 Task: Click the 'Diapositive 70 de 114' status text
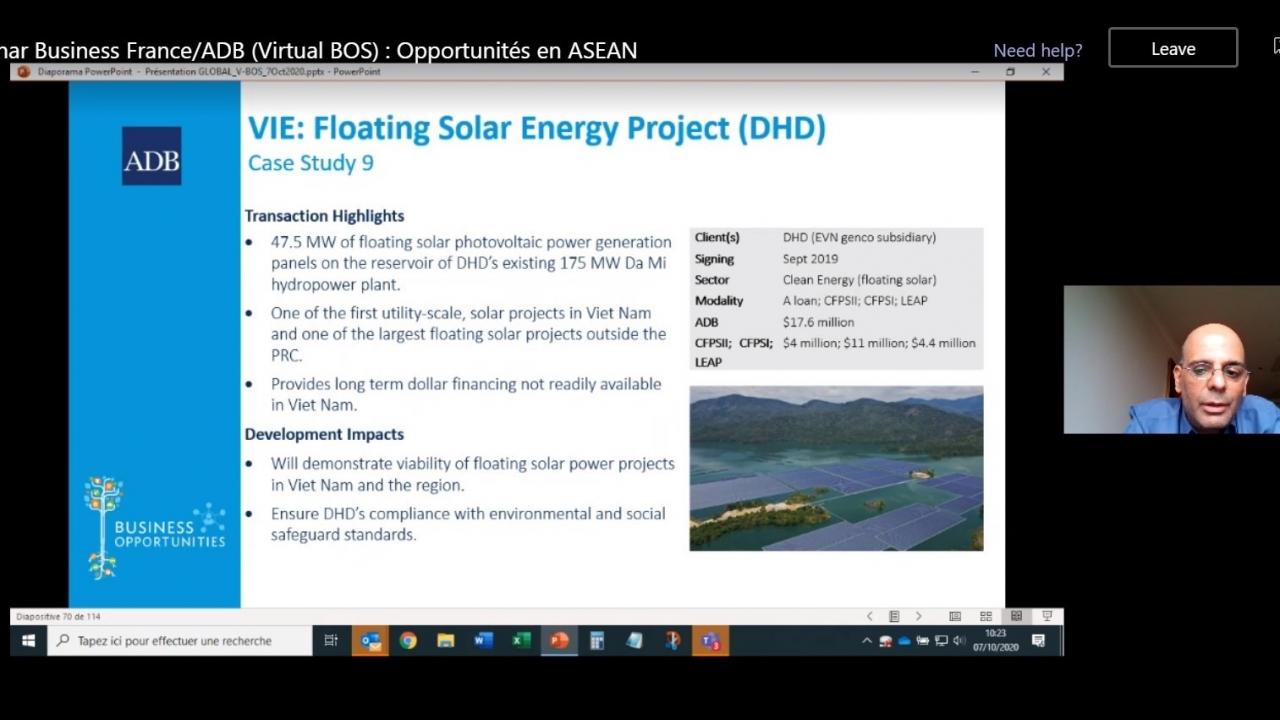[58, 616]
